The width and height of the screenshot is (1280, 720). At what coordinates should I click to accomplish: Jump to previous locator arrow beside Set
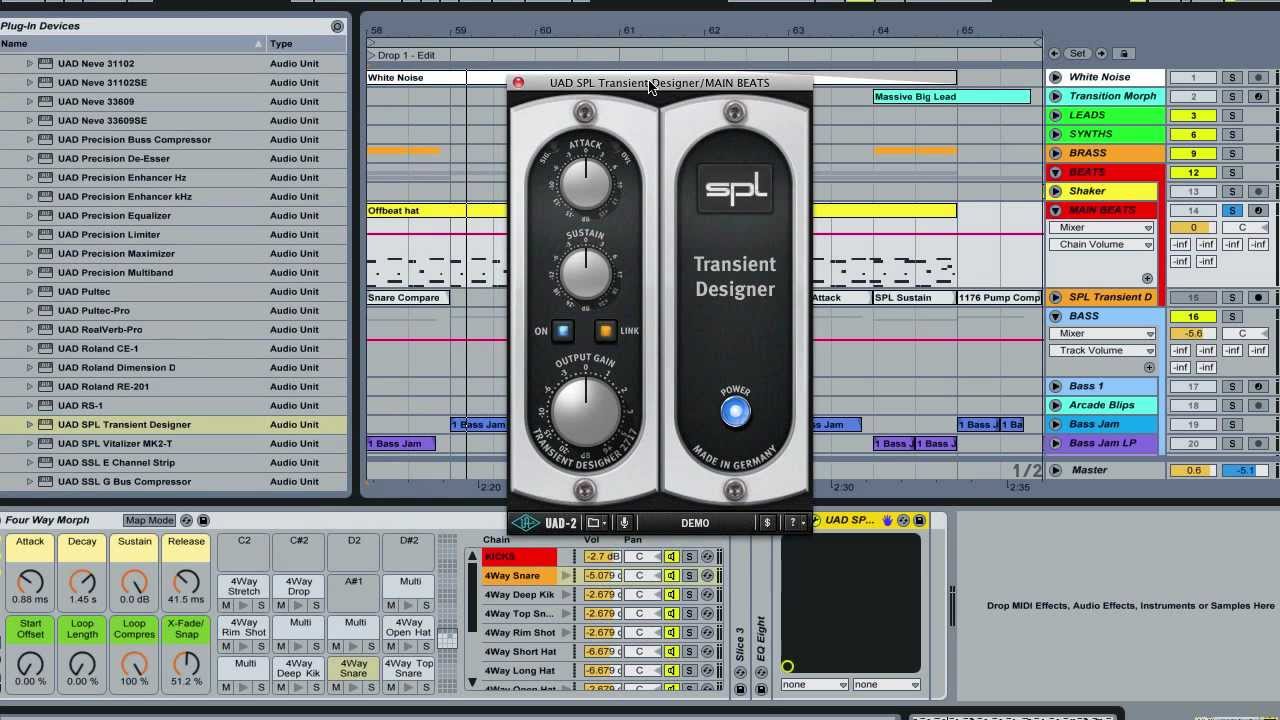tap(1054, 53)
